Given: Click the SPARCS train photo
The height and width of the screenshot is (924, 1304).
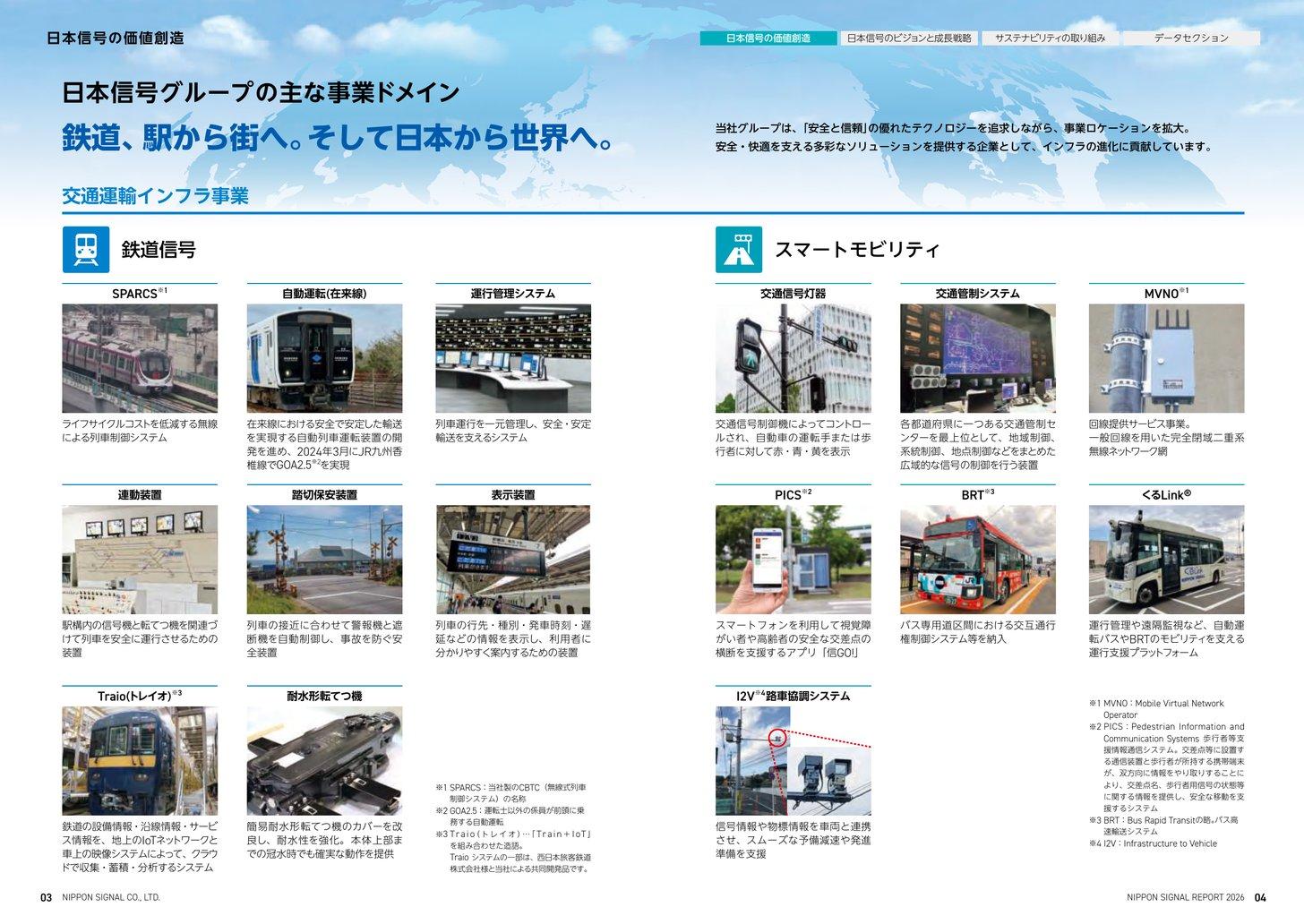Looking at the screenshot, I should pos(140,358).
